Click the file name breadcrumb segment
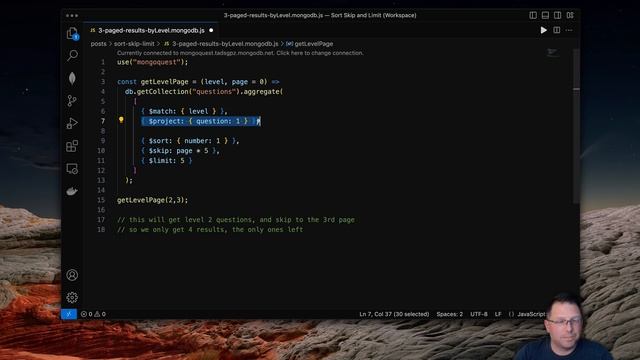Viewport: 640px width, 360px height. (x=221, y=44)
